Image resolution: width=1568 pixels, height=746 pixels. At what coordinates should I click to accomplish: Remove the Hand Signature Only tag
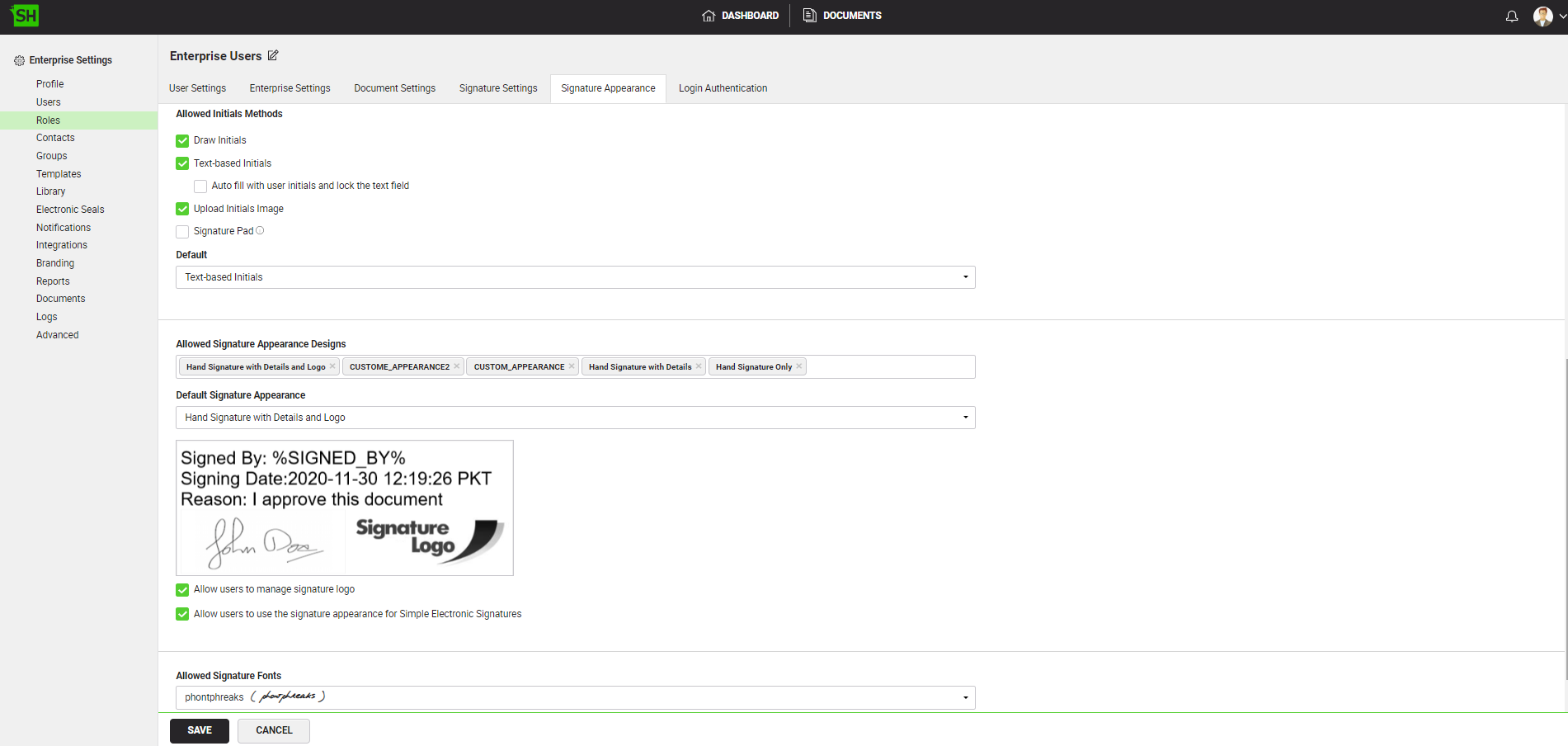click(798, 366)
